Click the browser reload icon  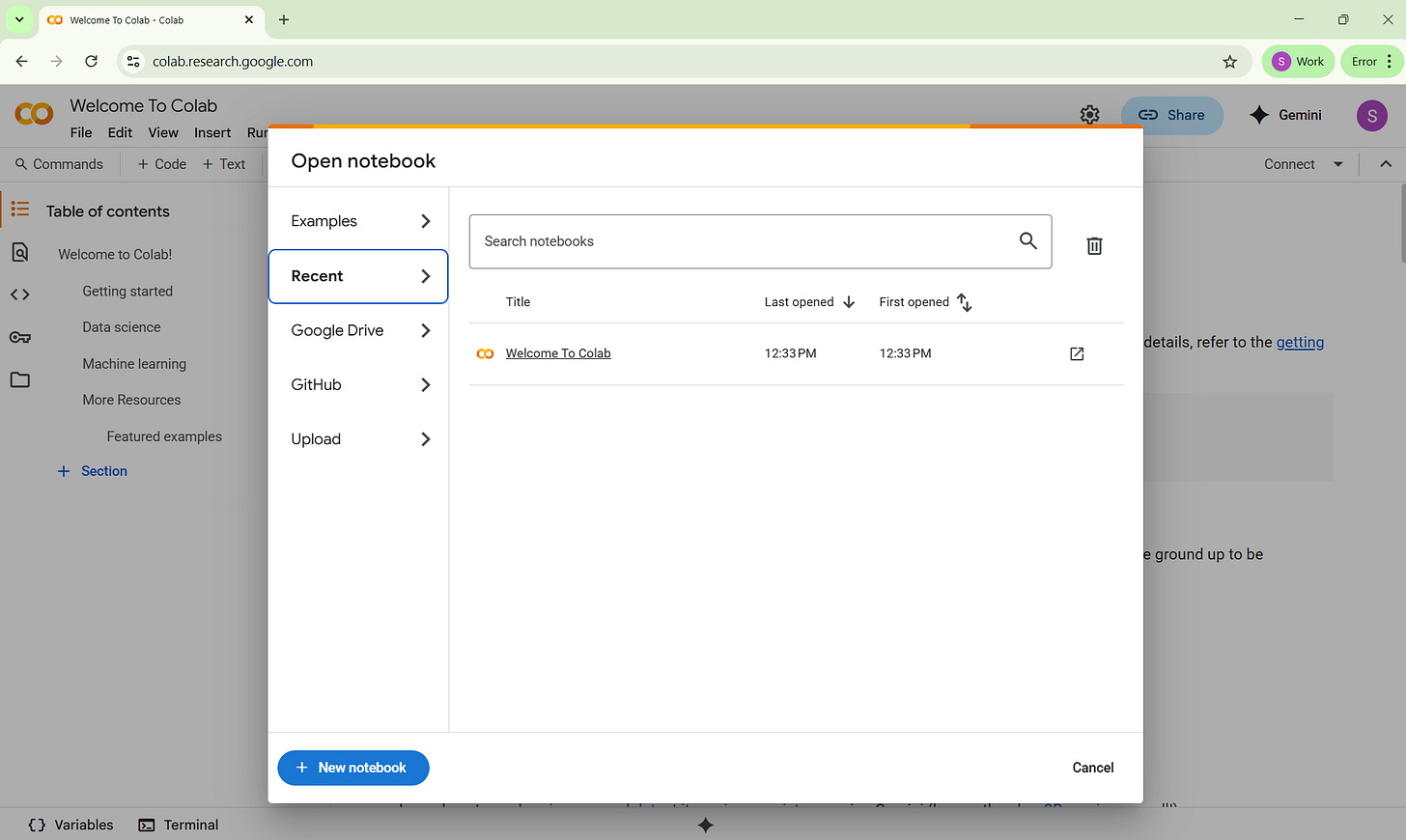coord(91,61)
